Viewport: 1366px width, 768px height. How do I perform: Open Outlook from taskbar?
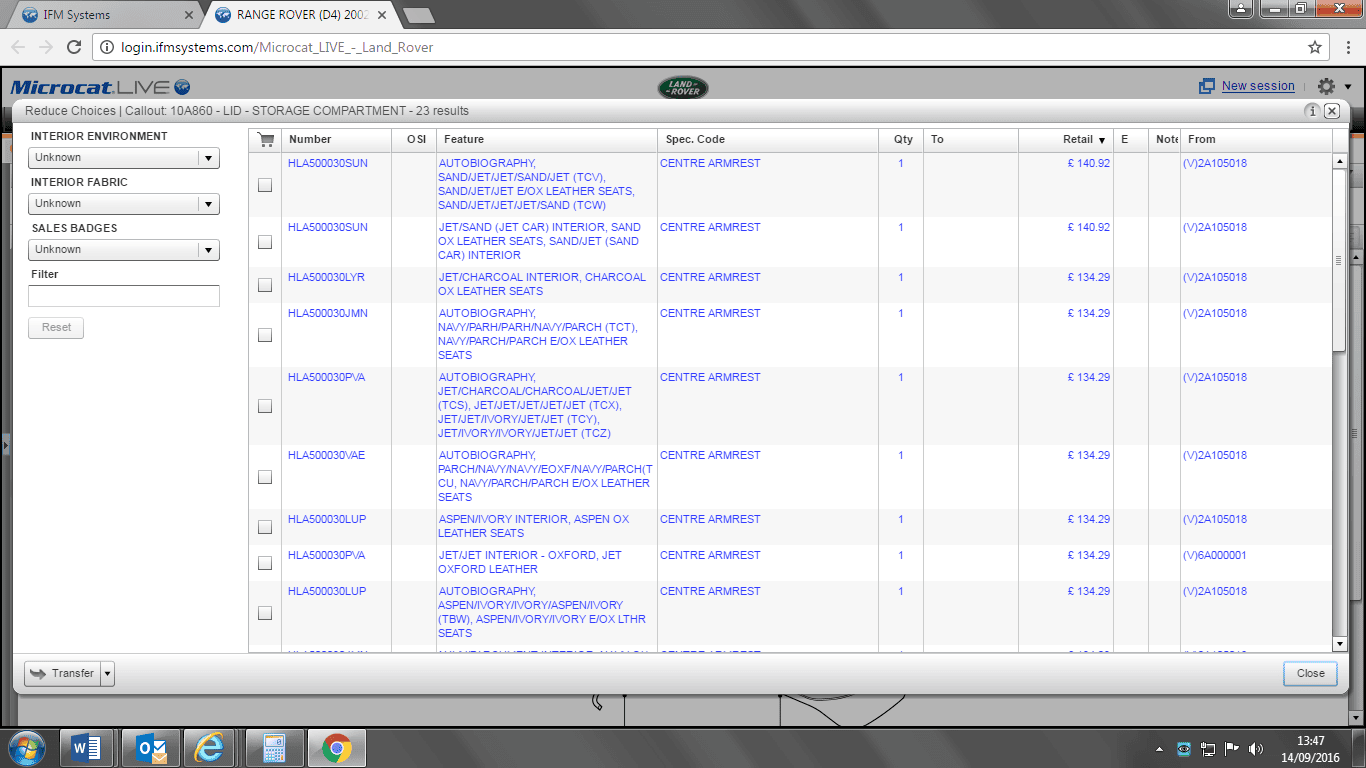[x=150, y=748]
